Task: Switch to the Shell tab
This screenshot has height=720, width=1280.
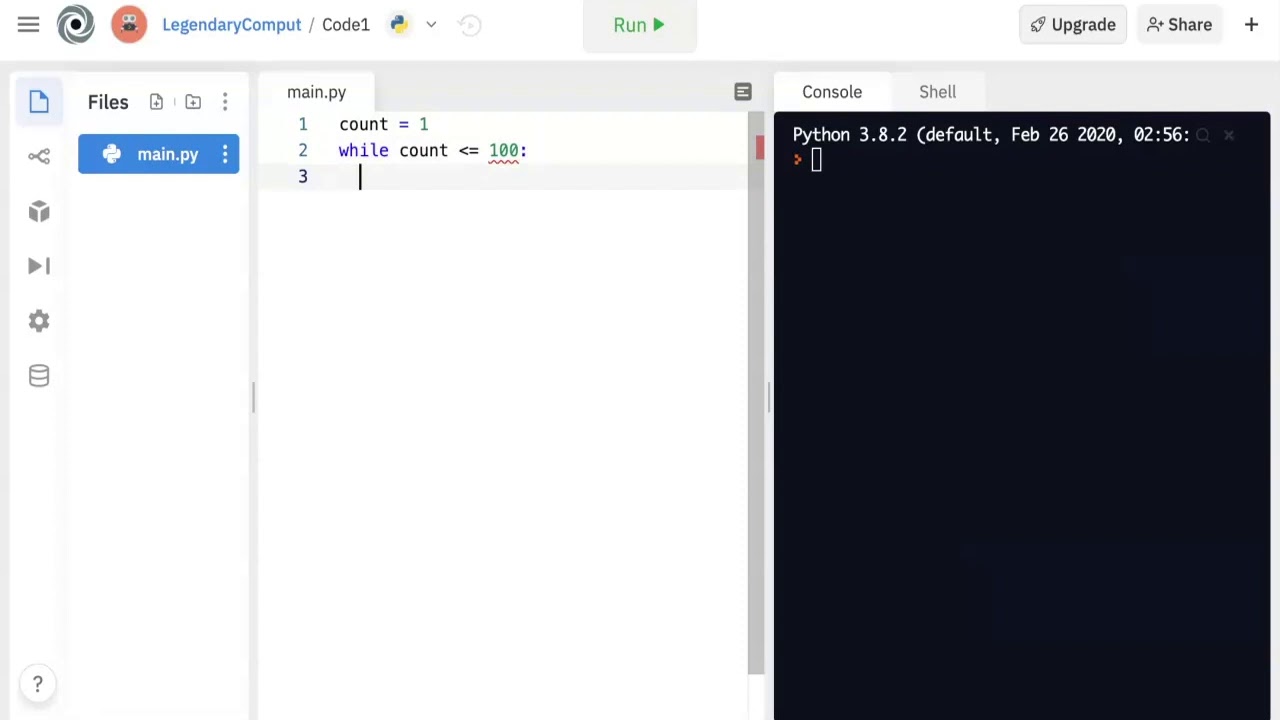Action: pyautogui.click(x=938, y=92)
